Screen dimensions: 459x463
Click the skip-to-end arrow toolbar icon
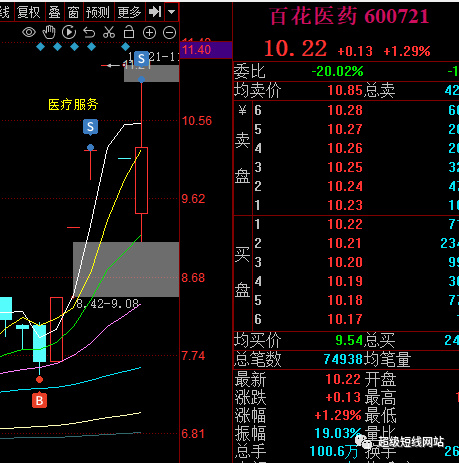coord(155,12)
